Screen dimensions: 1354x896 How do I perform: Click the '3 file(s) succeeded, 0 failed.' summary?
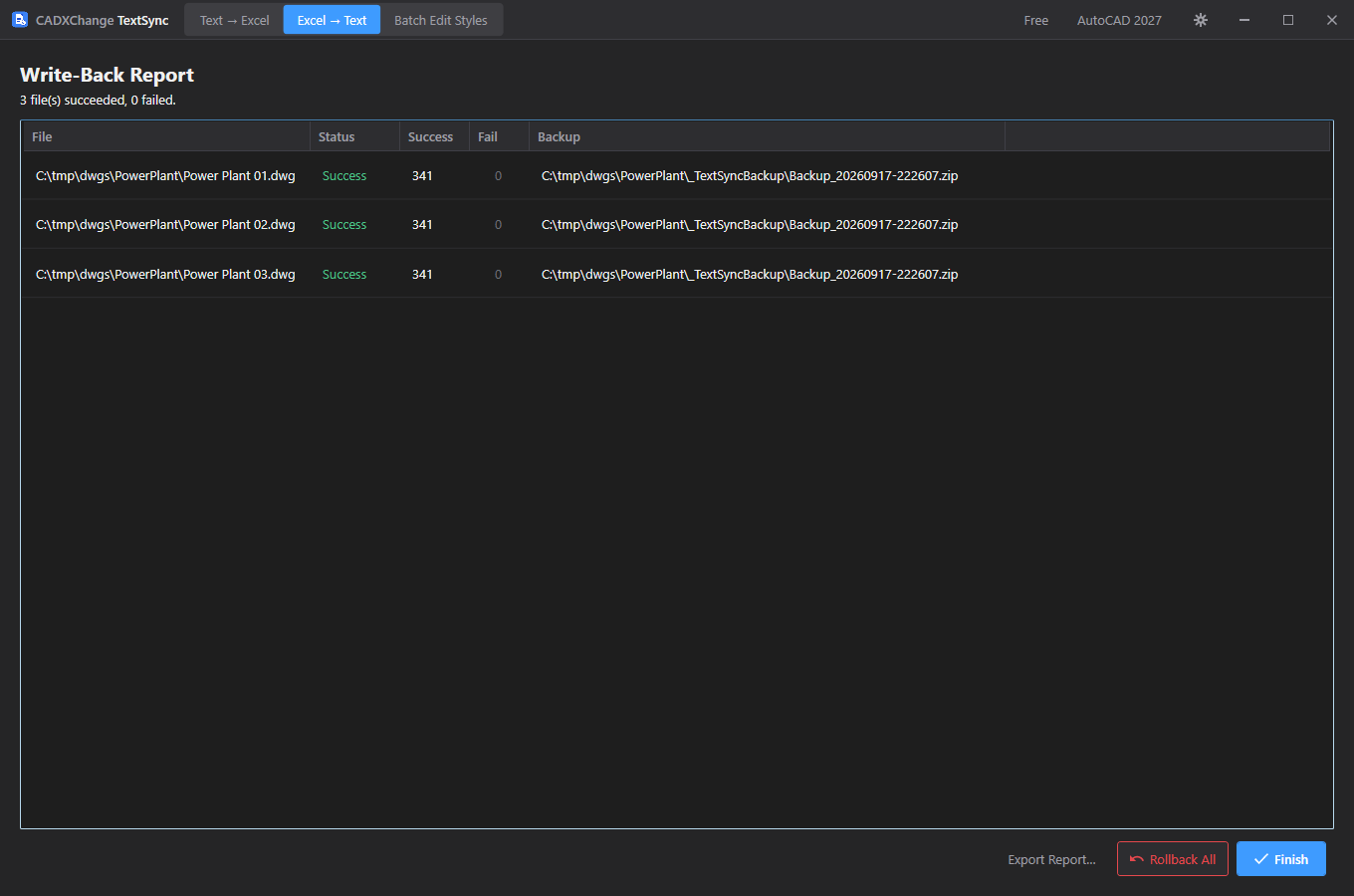tap(98, 100)
